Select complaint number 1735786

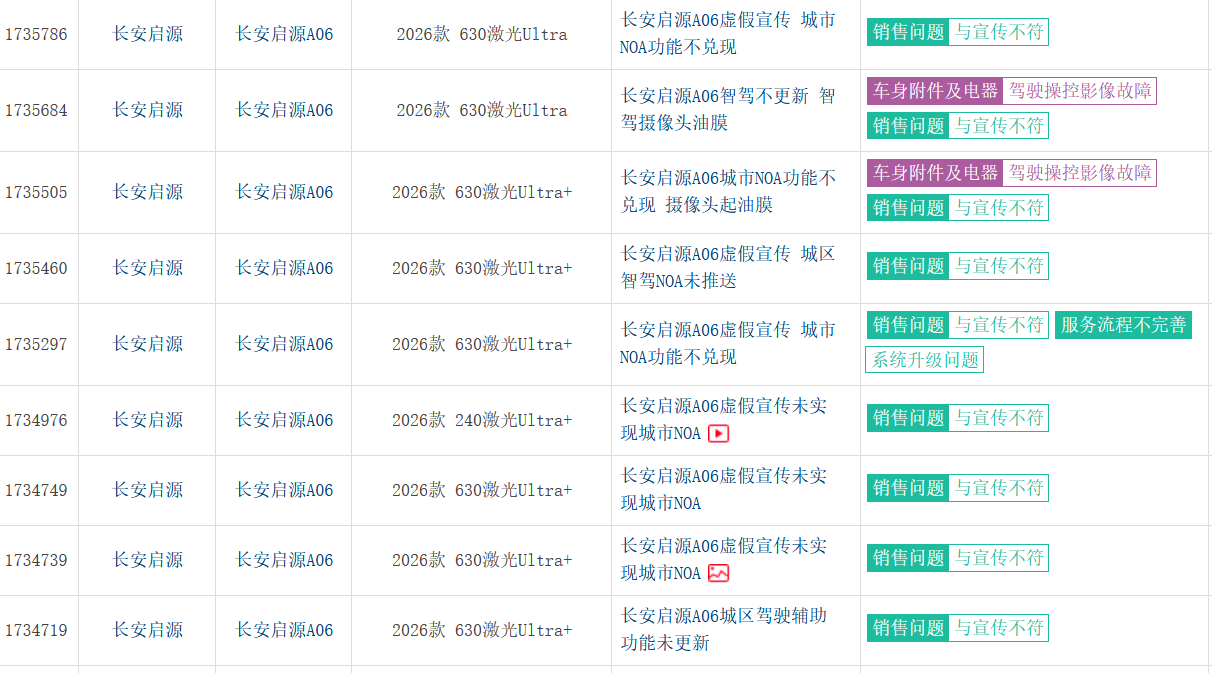(x=36, y=34)
